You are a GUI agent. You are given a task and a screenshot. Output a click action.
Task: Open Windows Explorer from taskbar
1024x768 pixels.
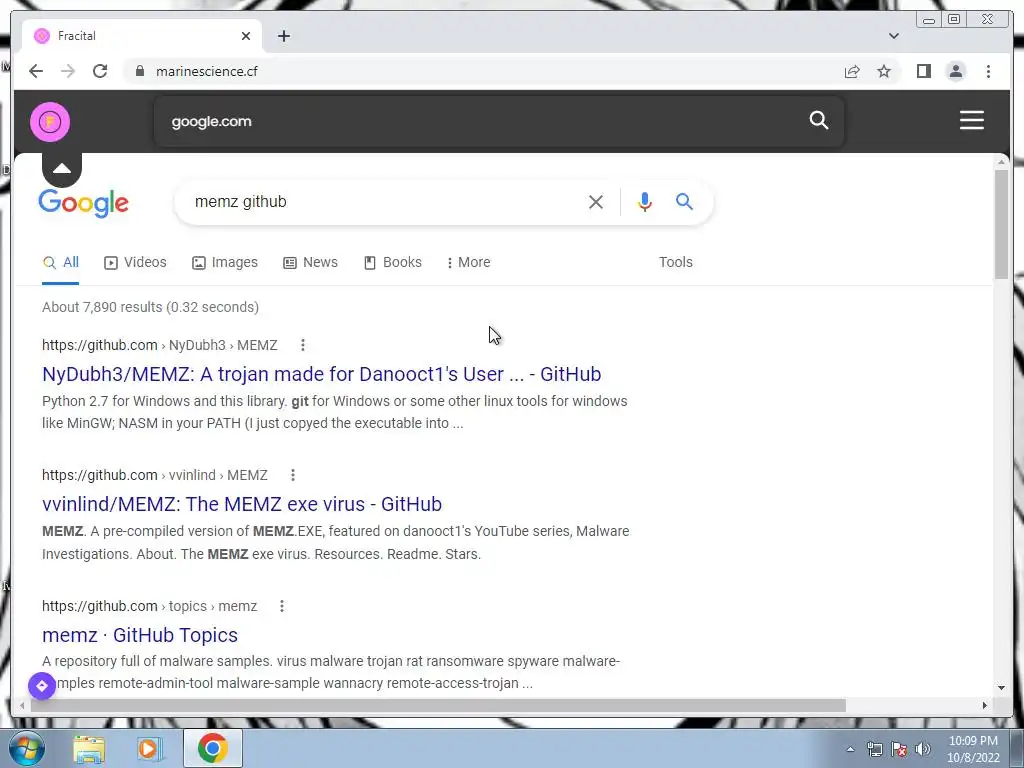(89, 748)
